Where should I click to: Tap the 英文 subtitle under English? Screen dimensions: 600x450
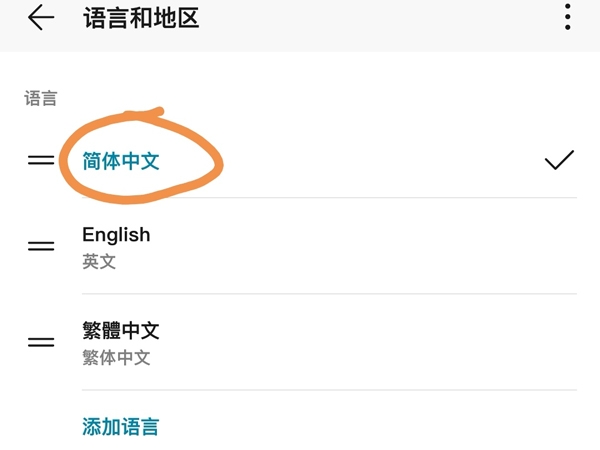(x=99, y=262)
